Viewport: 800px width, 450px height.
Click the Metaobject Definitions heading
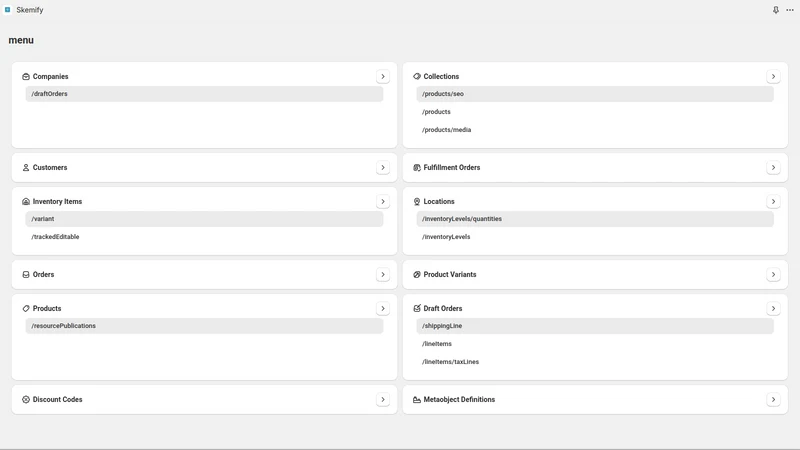tap(459, 399)
